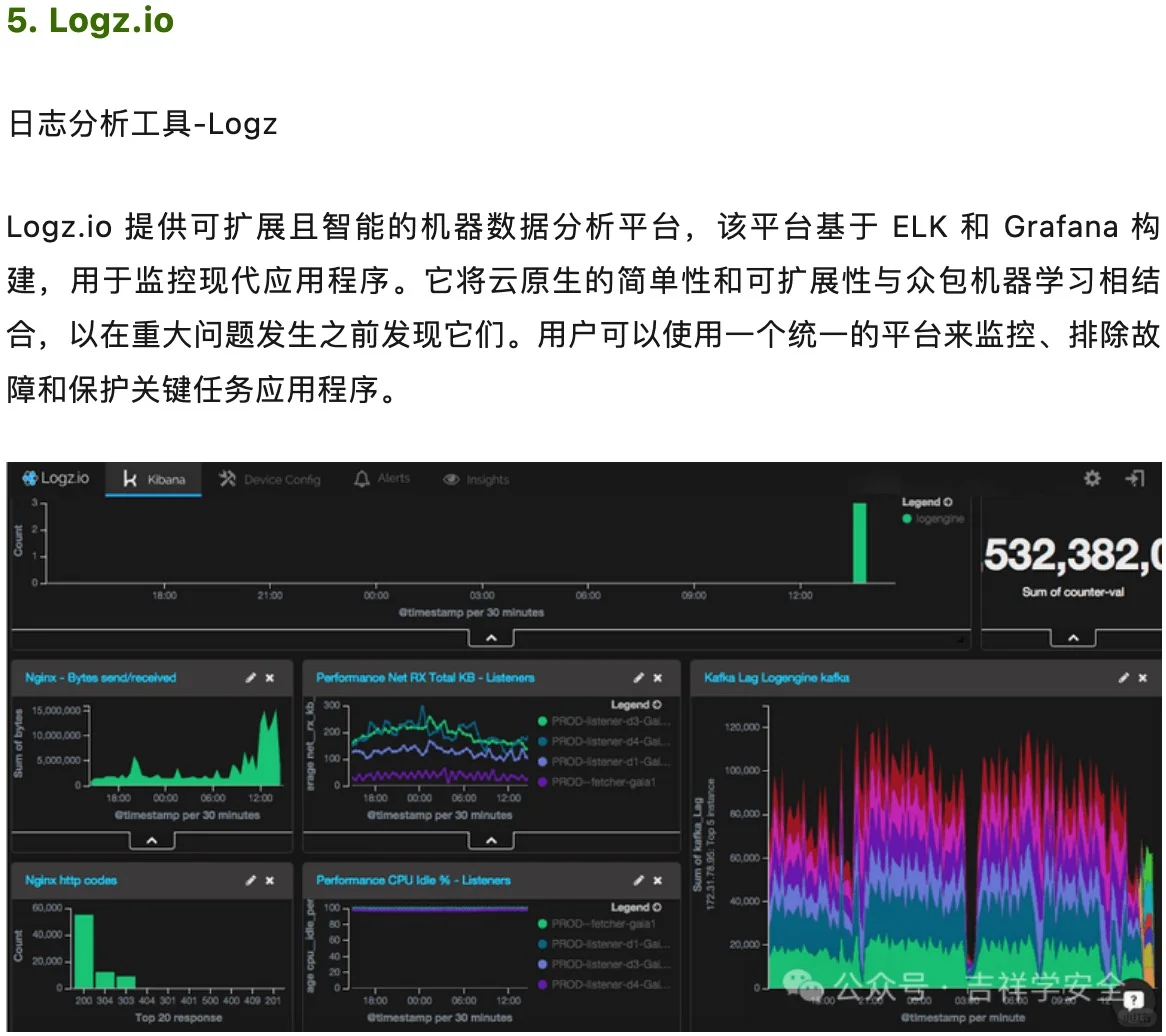Click the Device Config tools icon
The width and height of the screenshot is (1166, 1036).
click(227, 479)
